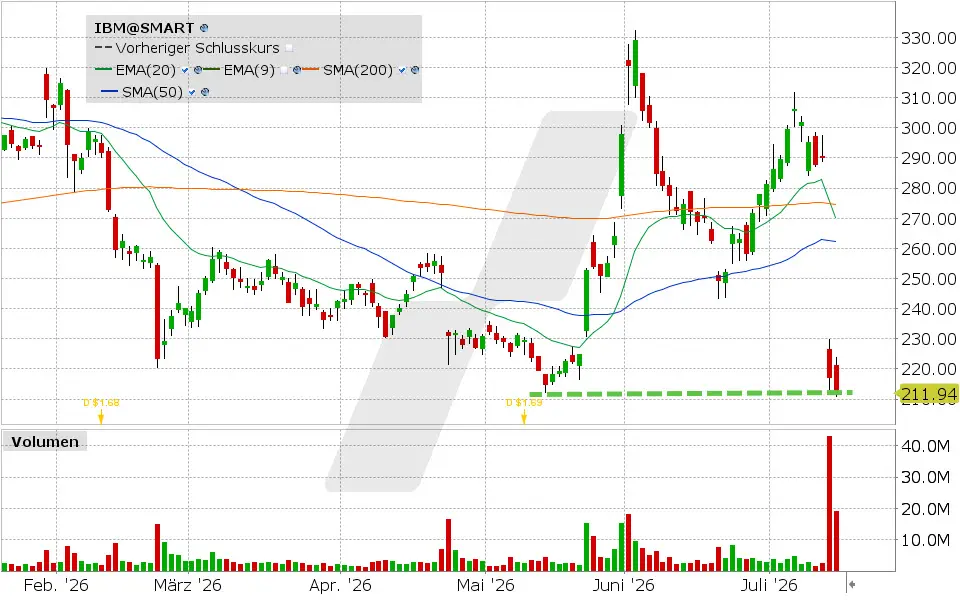Open the settings icon for EMA(20)
The width and height of the screenshot is (960, 600).
(x=198, y=70)
